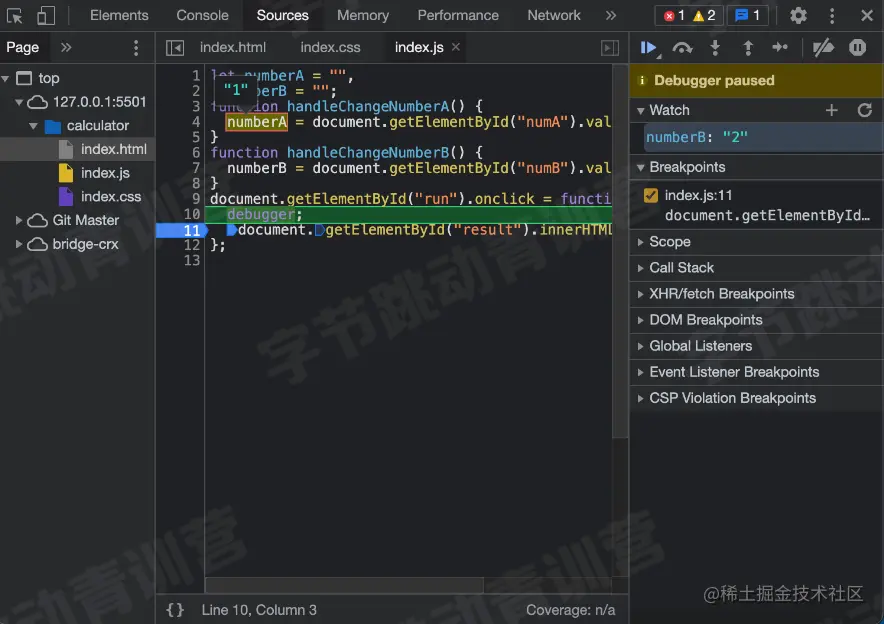
Task: Switch to the index.html editor tab
Action: [233, 48]
